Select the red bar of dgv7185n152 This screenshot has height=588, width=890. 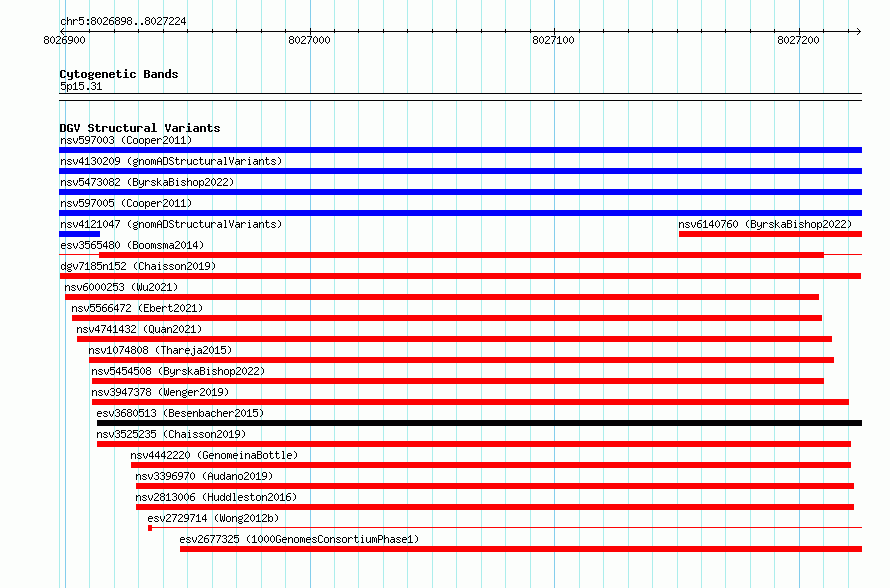(x=460, y=276)
